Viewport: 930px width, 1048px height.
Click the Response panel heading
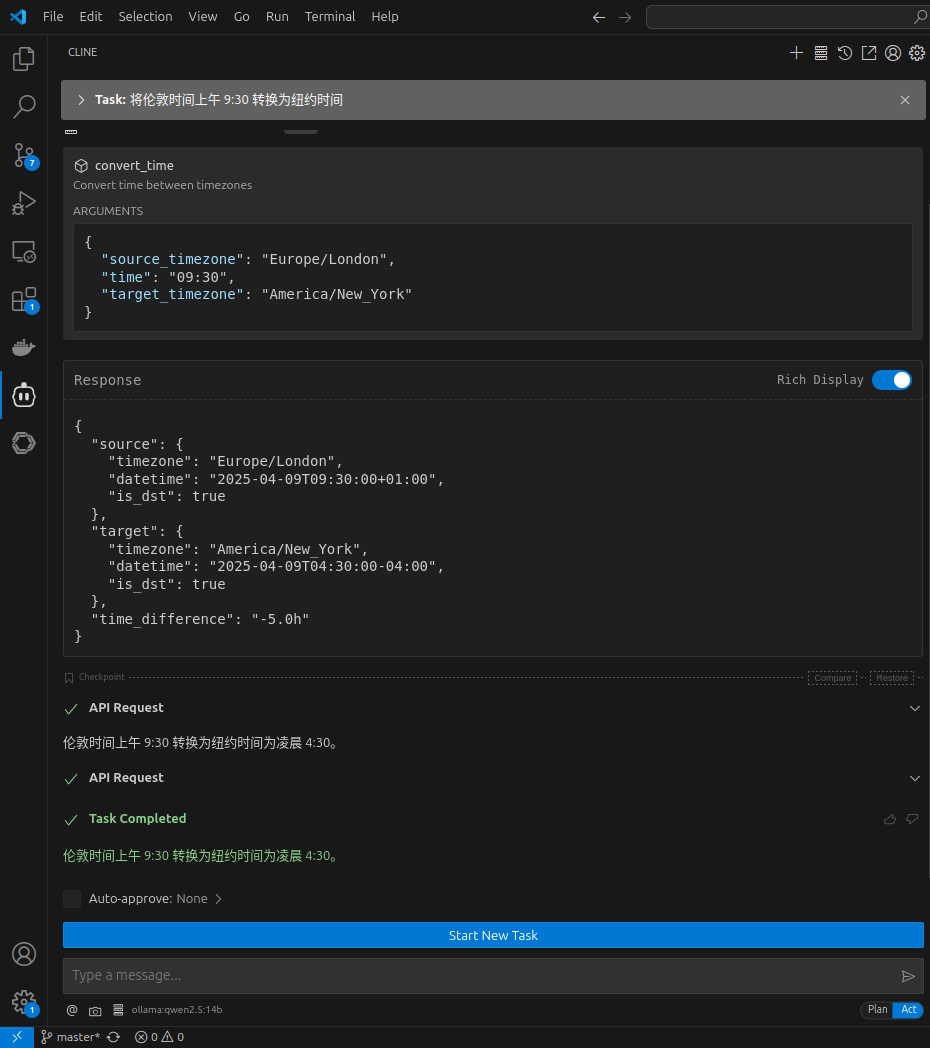coord(107,380)
